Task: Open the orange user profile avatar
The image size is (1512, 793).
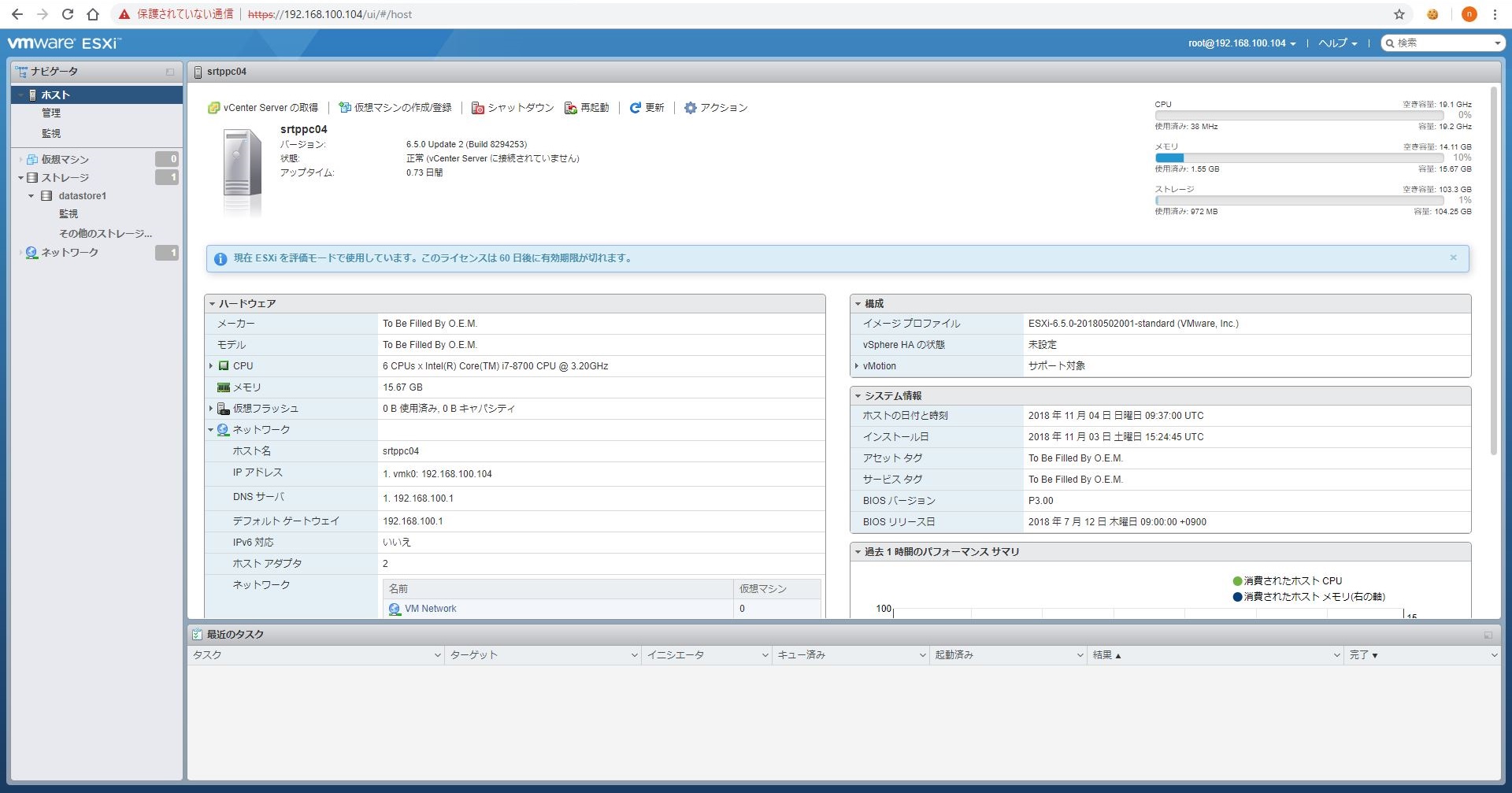Action: click(x=1469, y=14)
